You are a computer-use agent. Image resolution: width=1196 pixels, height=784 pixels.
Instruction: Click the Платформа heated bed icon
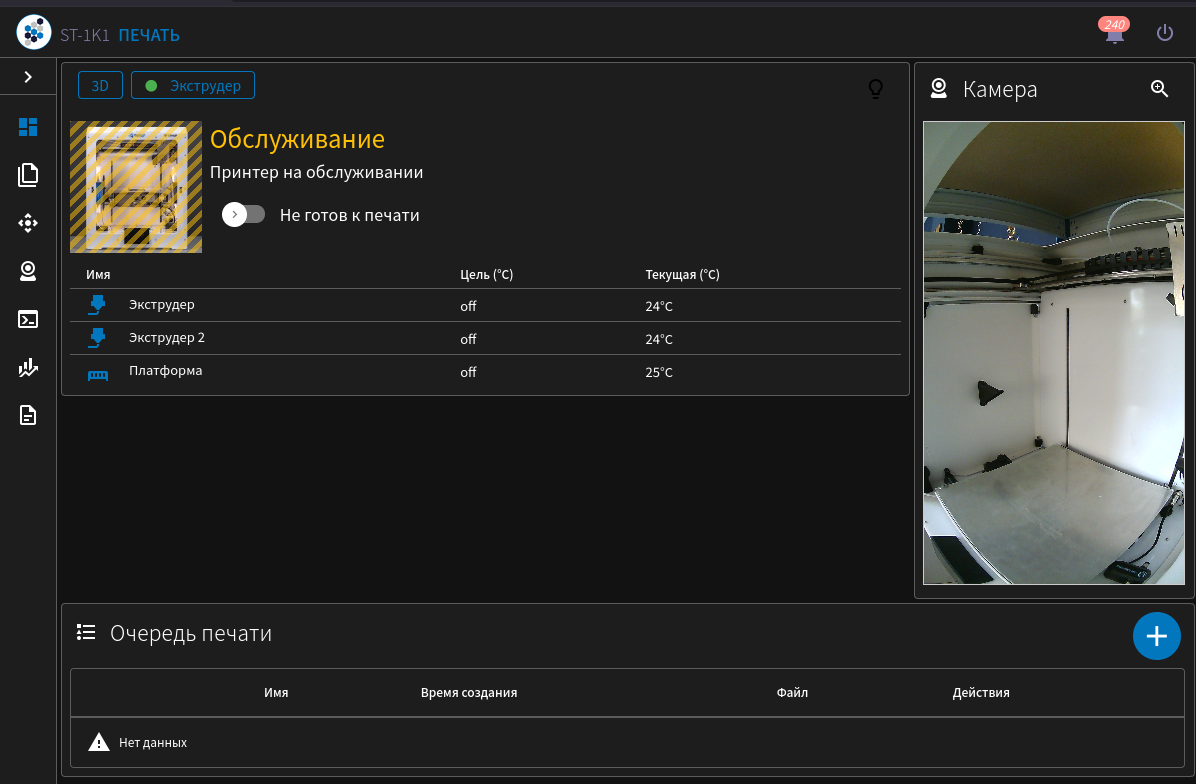[x=98, y=374]
